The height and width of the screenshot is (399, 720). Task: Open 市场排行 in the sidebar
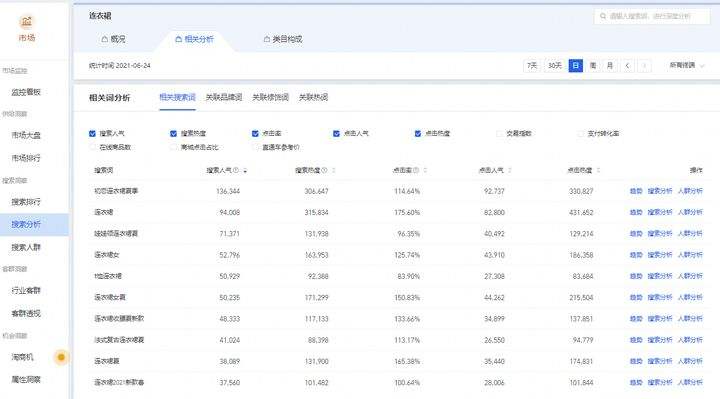tap(26, 158)
